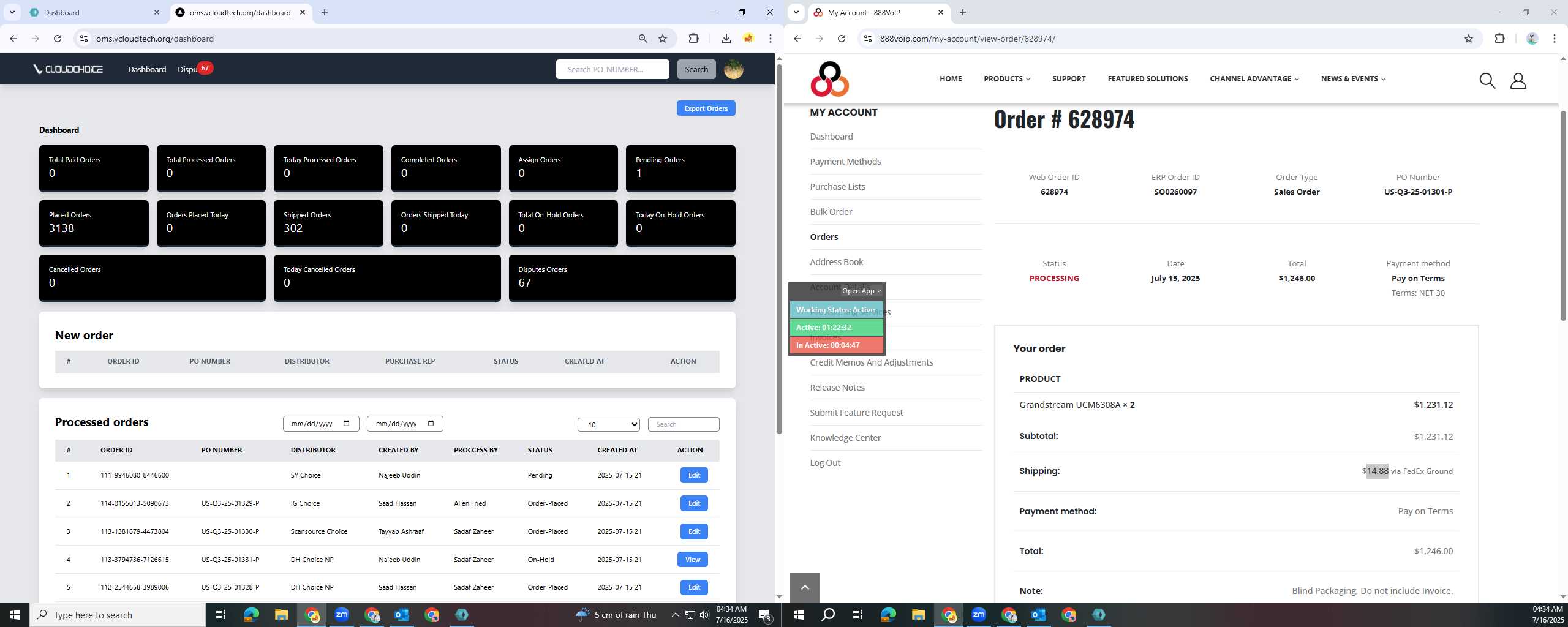
Task: Open Downloads icon in left browser toolbar
Action: tap(726, 39)
